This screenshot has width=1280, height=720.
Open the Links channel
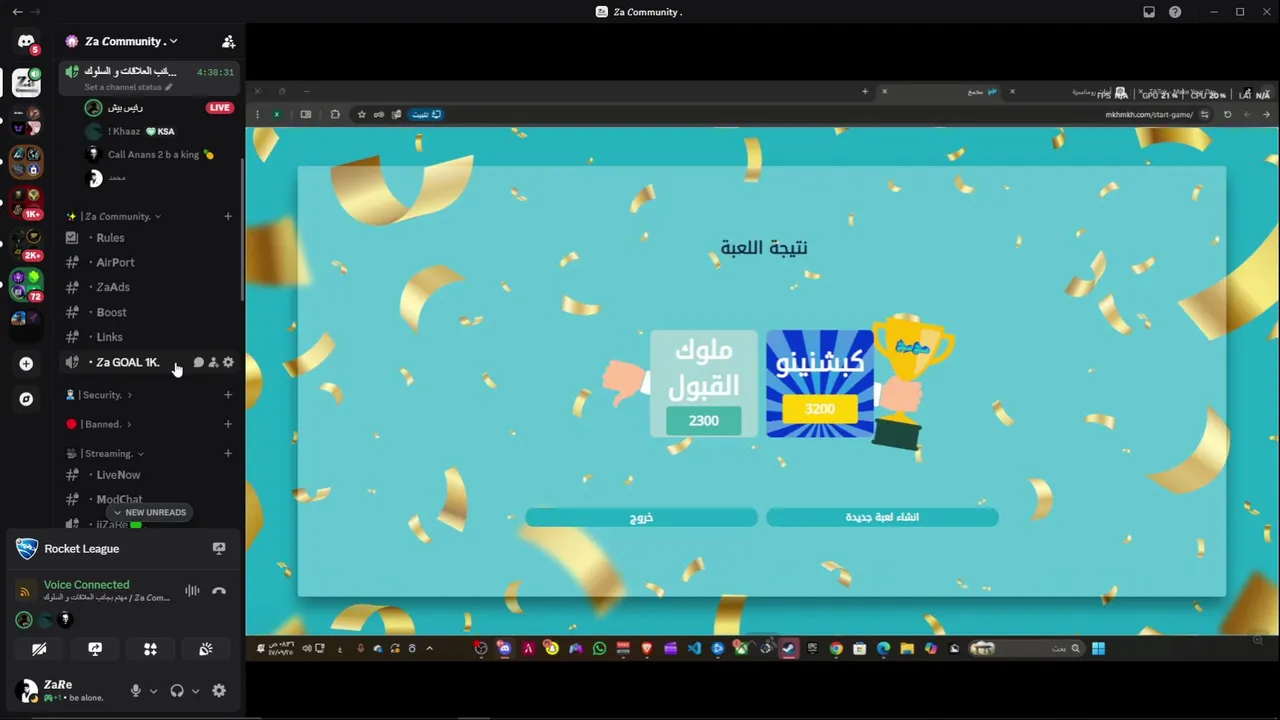click(150, 337)
